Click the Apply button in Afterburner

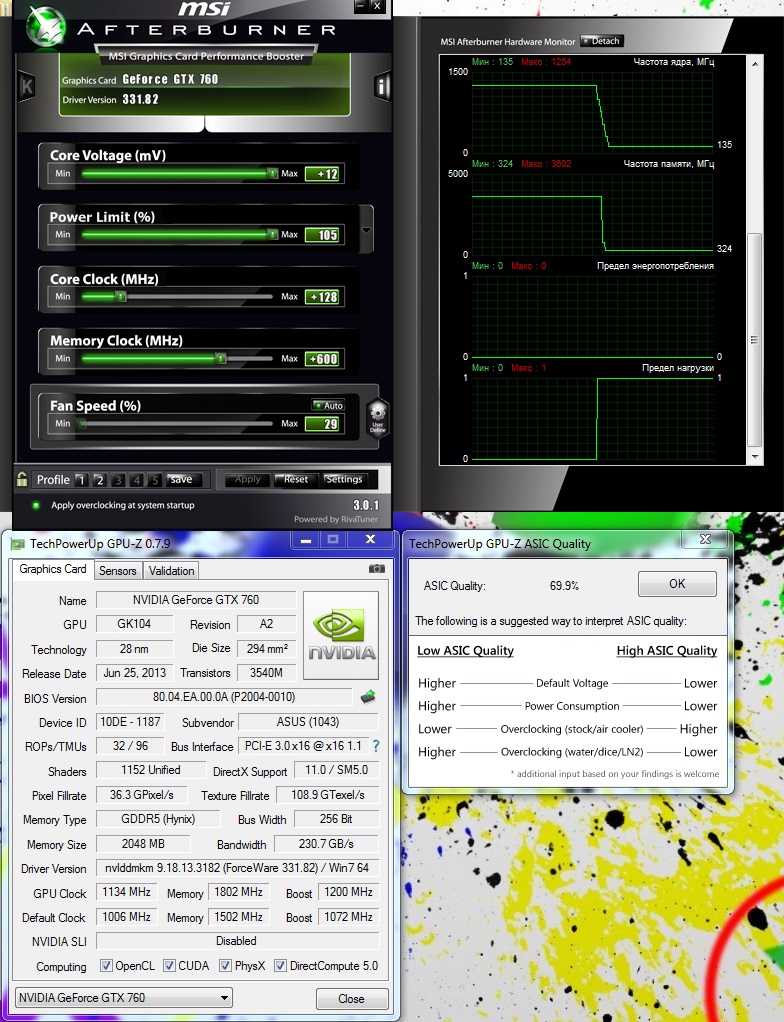pos(248,479)
